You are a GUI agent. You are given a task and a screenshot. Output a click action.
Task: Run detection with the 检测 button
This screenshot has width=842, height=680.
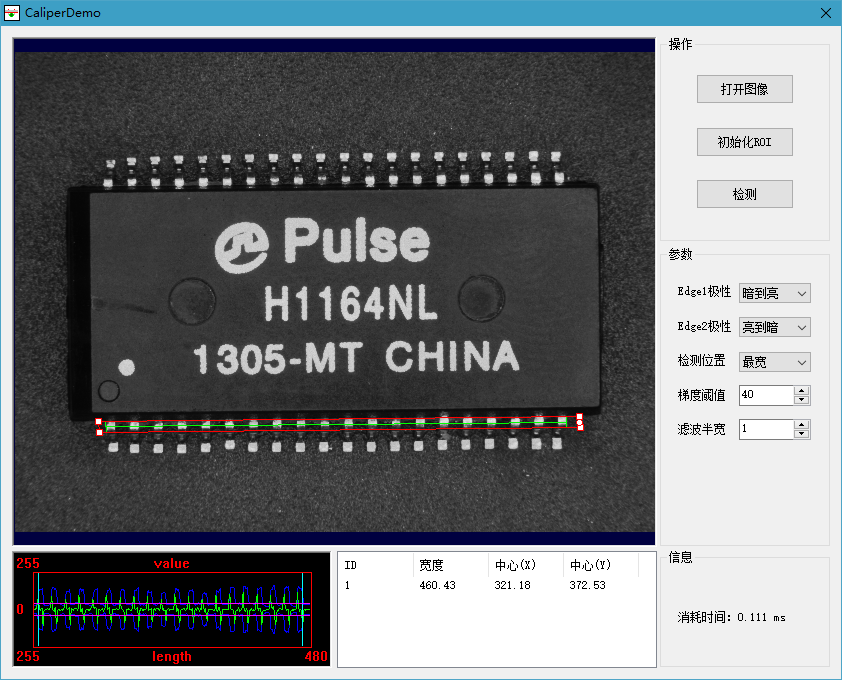click(745, 194)
